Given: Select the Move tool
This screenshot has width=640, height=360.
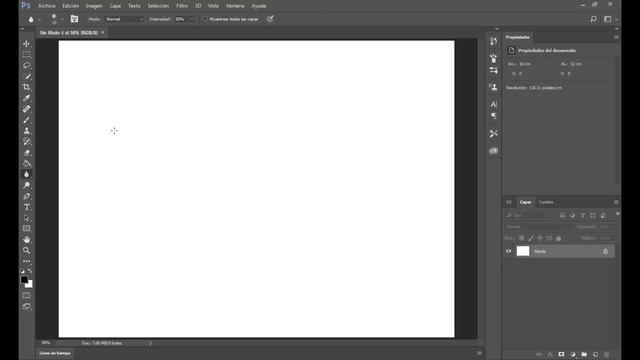Looking at the screenshot, I should pos(27,44).
